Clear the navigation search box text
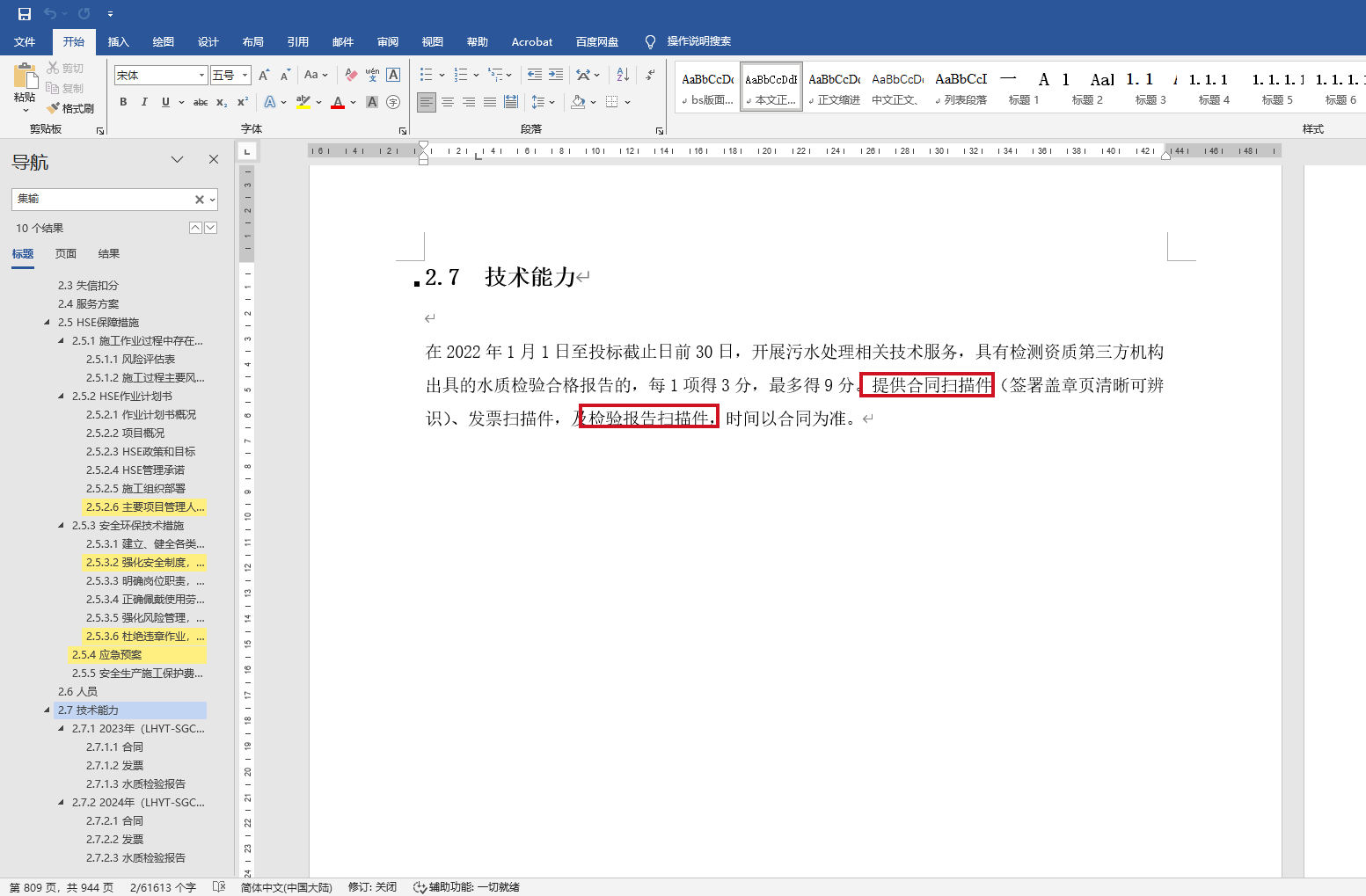Screen dimensions: 1366x896 click(x=200, y=200)
